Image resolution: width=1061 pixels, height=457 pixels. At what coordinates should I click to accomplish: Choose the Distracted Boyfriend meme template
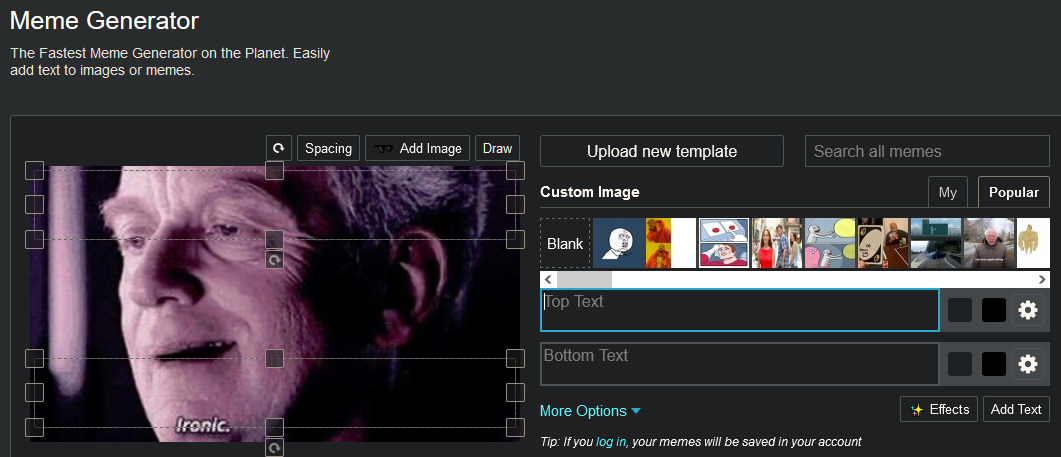(x=776, y=243)
